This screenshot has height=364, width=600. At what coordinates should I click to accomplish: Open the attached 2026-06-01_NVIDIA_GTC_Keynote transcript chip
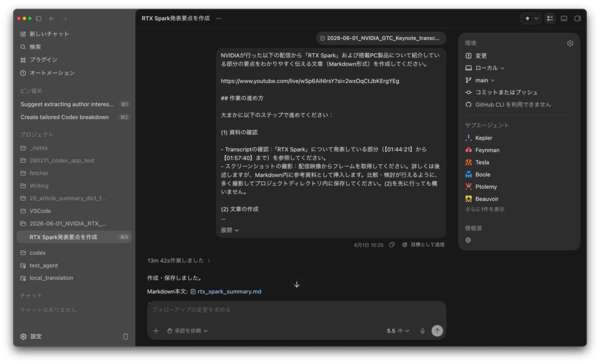pyautogui.click(x=381, y=38)
